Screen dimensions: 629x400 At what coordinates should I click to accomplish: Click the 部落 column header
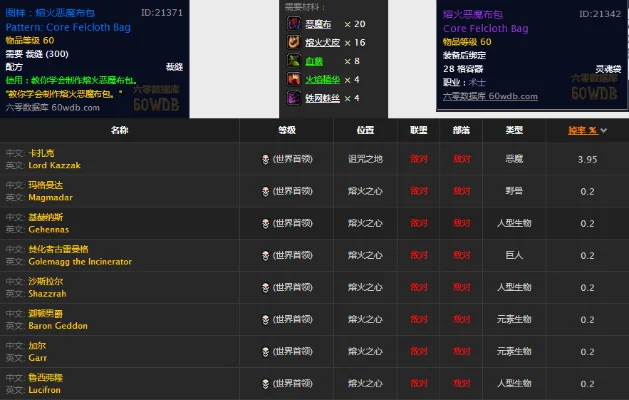coord(461,130)
